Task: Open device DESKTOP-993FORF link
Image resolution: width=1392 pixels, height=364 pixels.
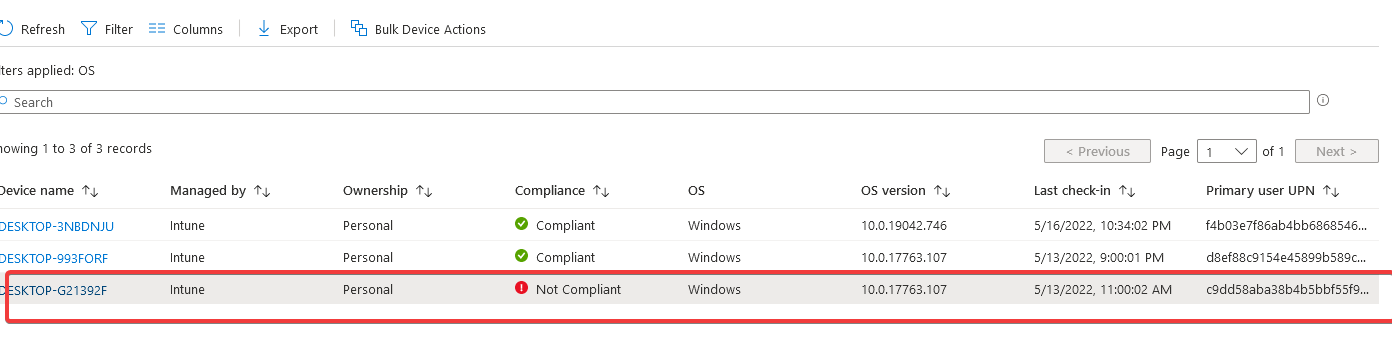Action: click(54, 257)
